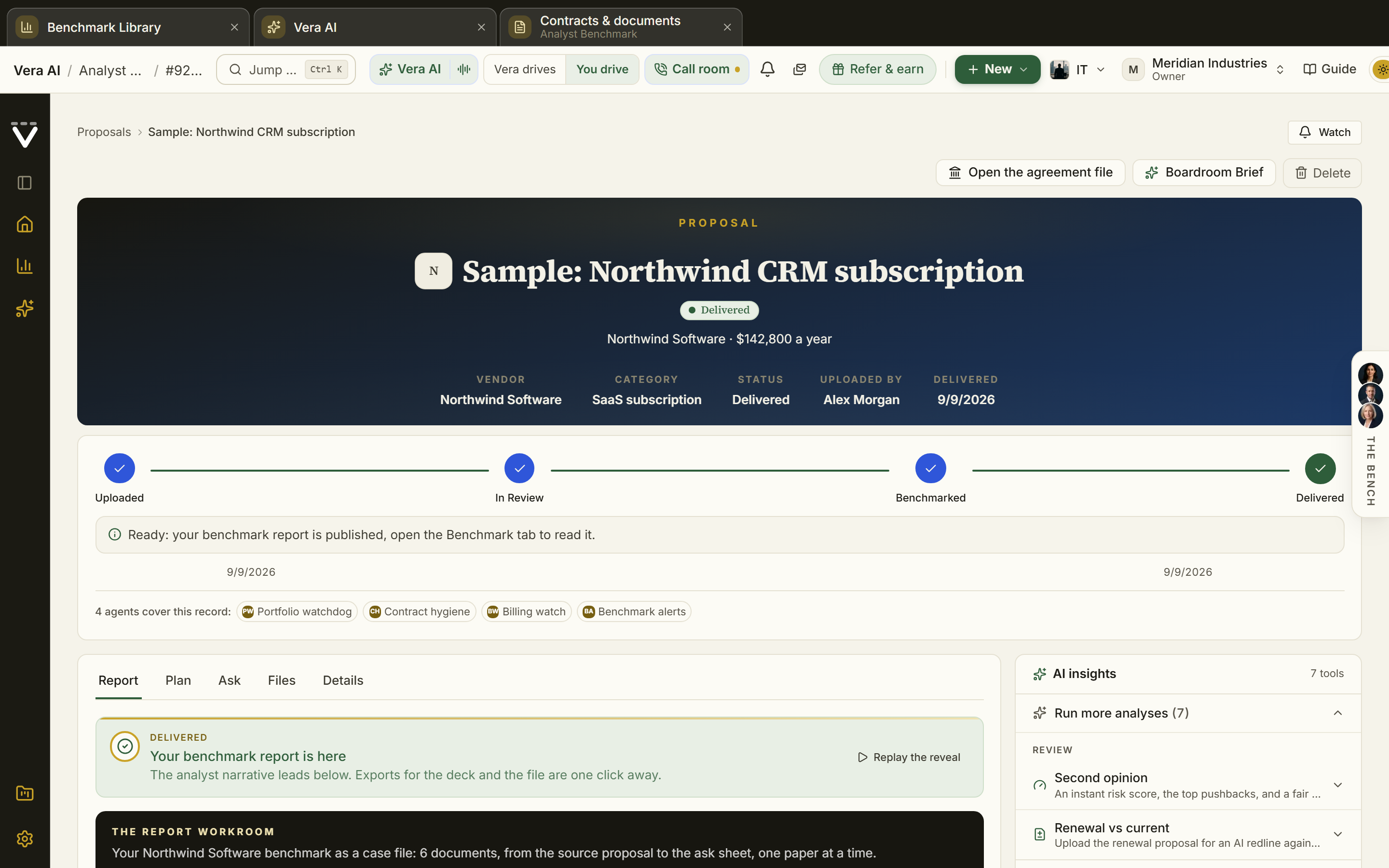Click the Analyst breadcrumb in top bar

pyautogui.click(x=110, y=70)
